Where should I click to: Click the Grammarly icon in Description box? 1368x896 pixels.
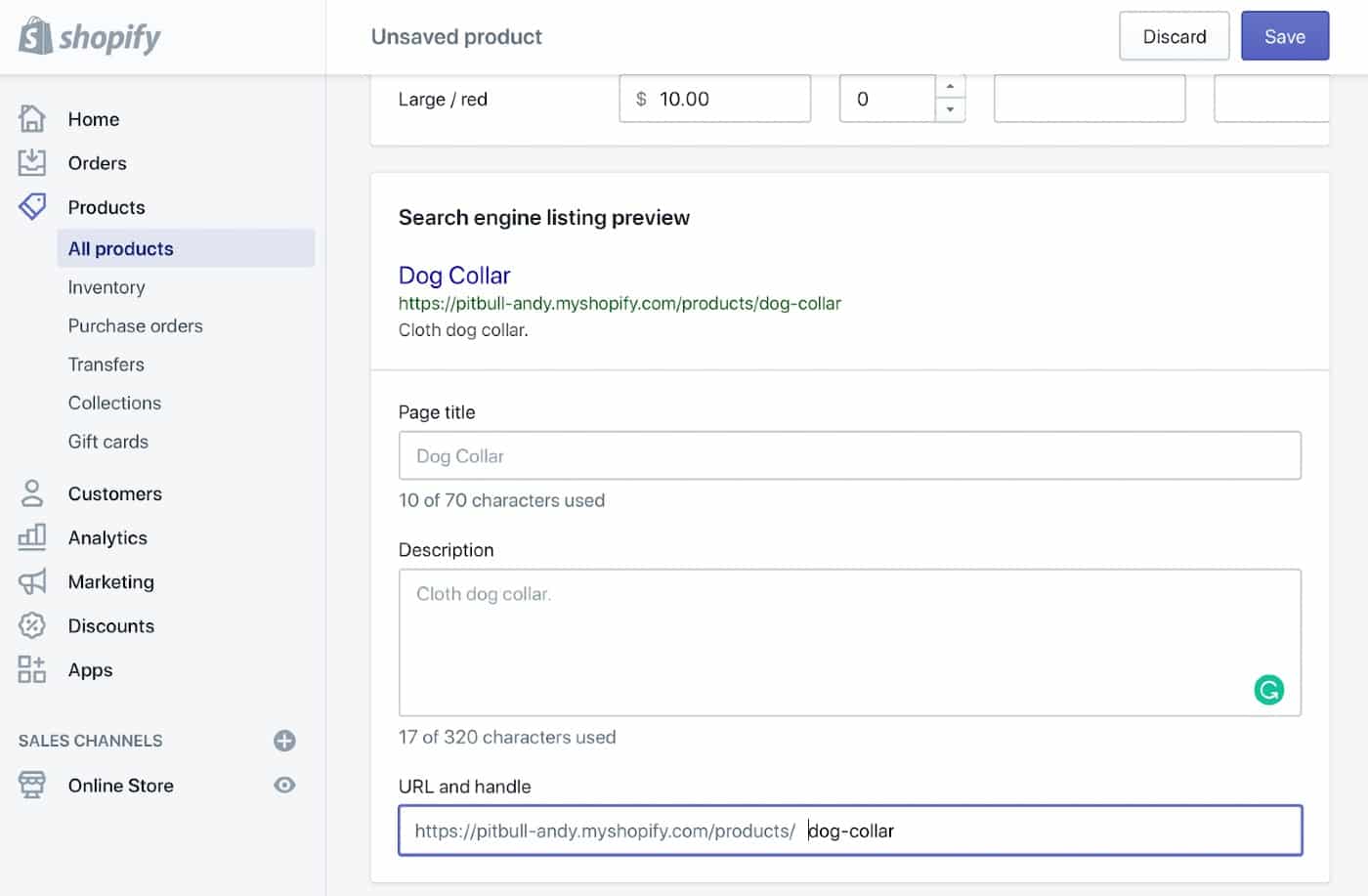(x=1268, y=689)
